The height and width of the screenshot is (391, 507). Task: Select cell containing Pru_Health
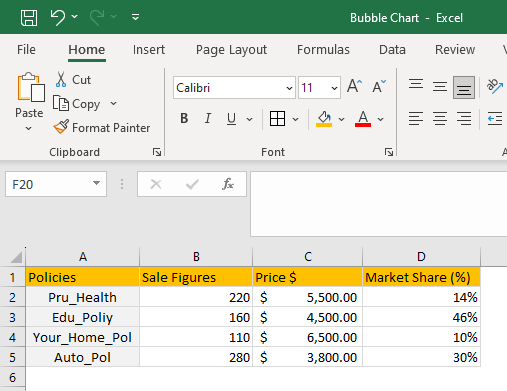pos(83,297)
